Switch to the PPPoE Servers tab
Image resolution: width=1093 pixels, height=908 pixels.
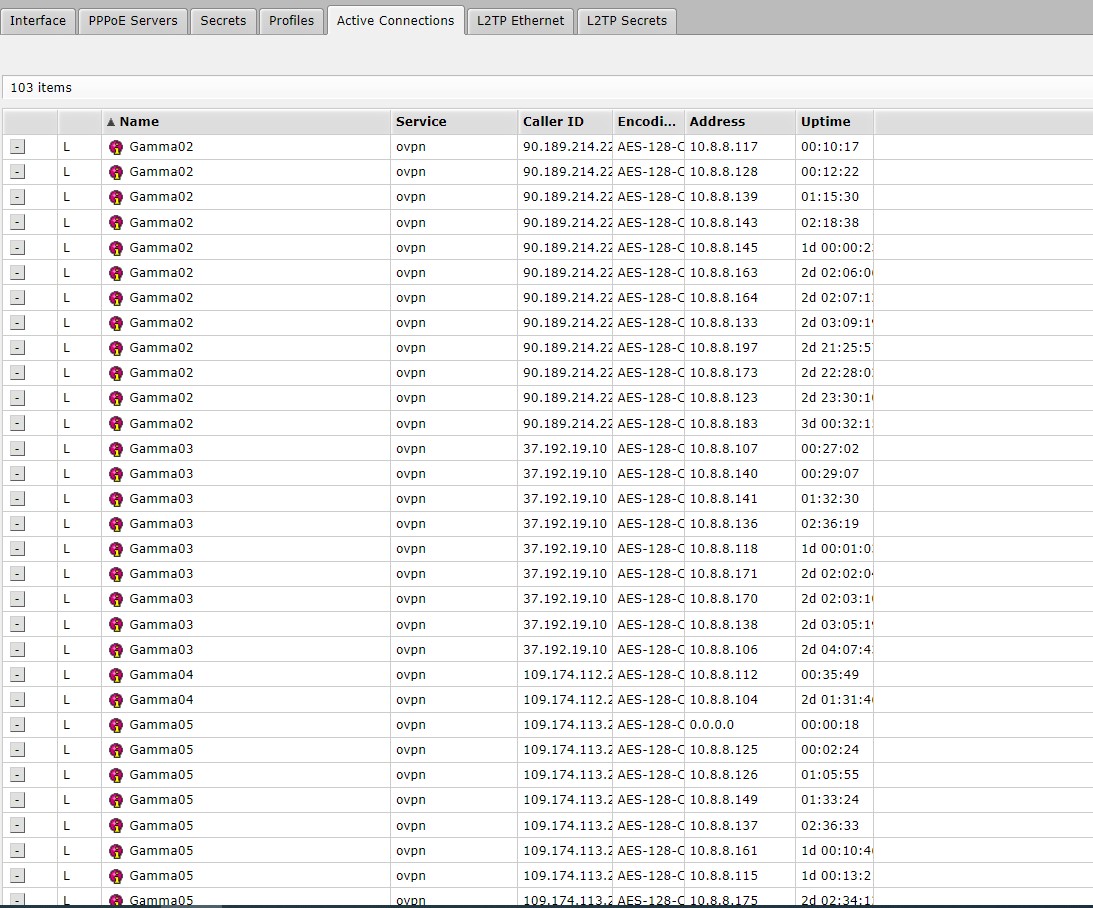pos(132,21)
